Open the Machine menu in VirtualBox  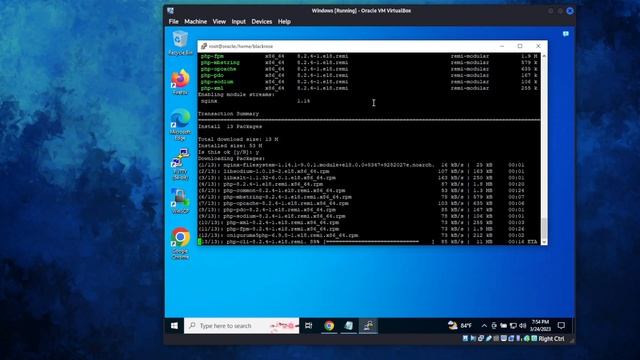click(196, 22)
